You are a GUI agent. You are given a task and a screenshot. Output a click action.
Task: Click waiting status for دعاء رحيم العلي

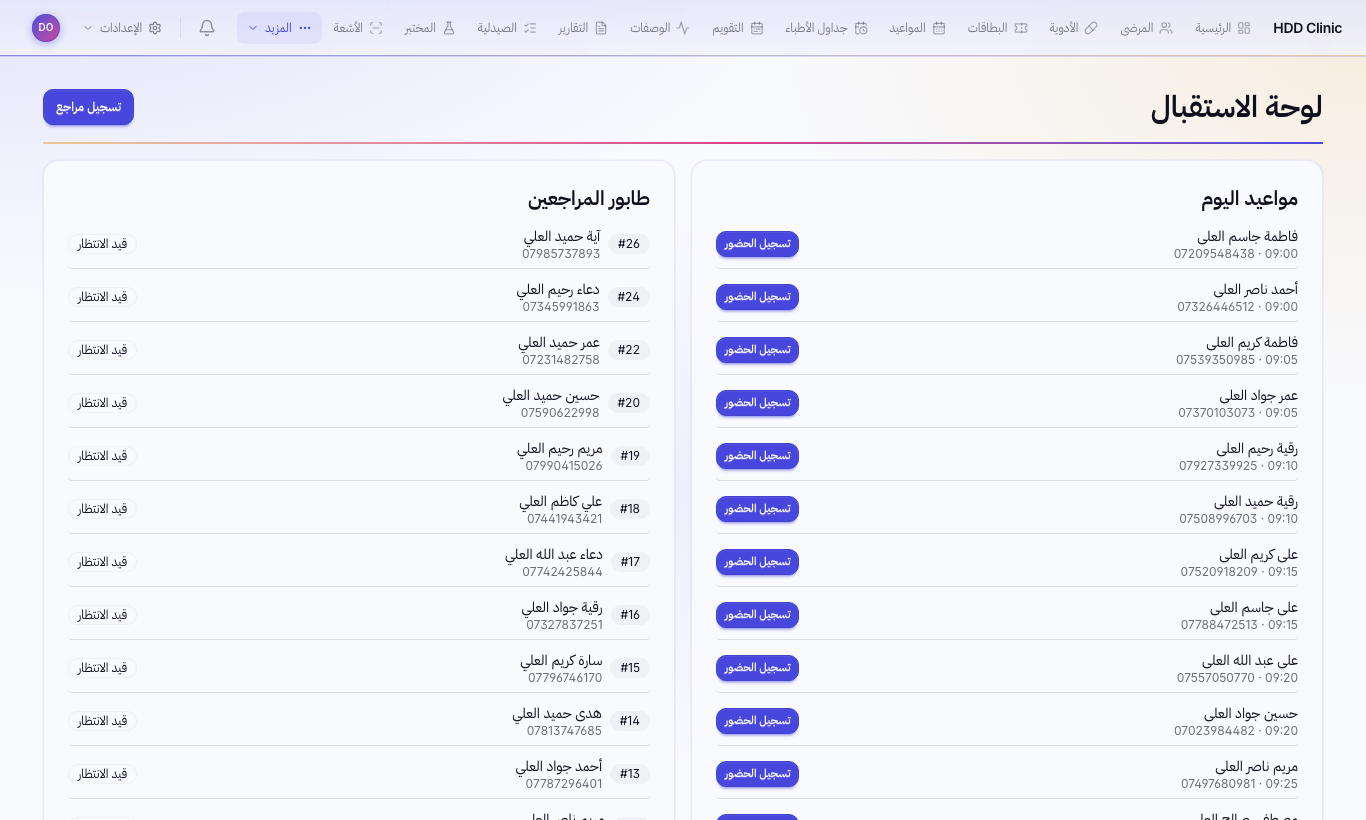click(103, 297)
